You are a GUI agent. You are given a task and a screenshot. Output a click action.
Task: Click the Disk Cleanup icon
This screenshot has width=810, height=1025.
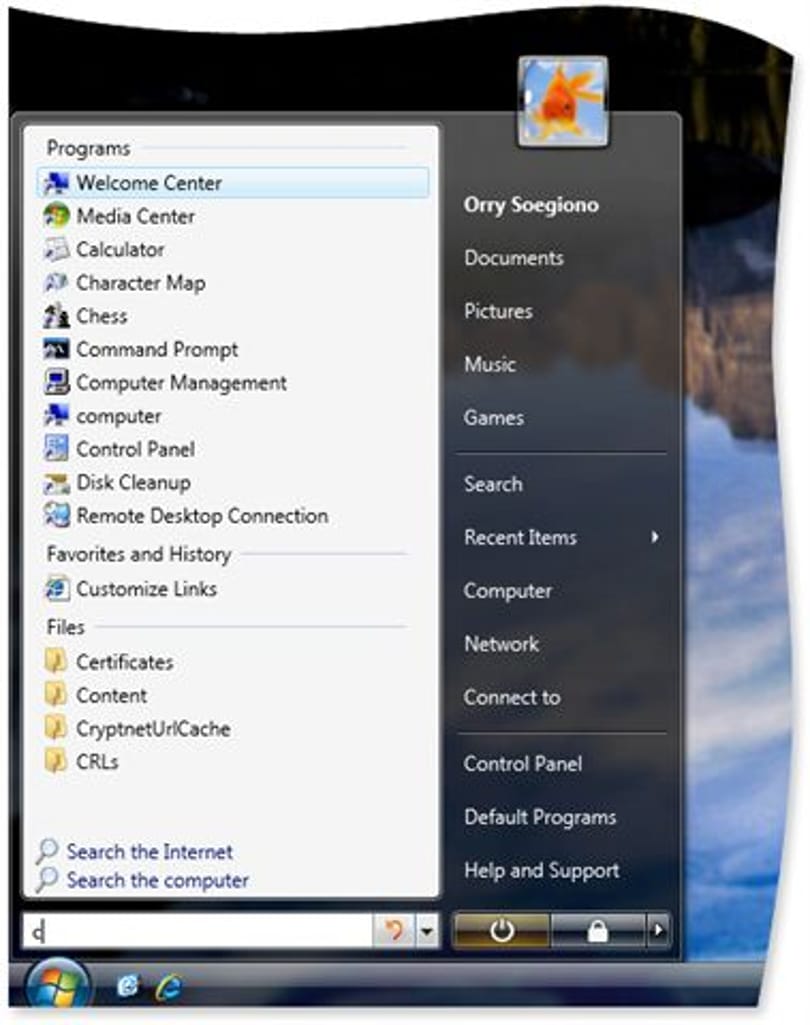tap(56, 483)
